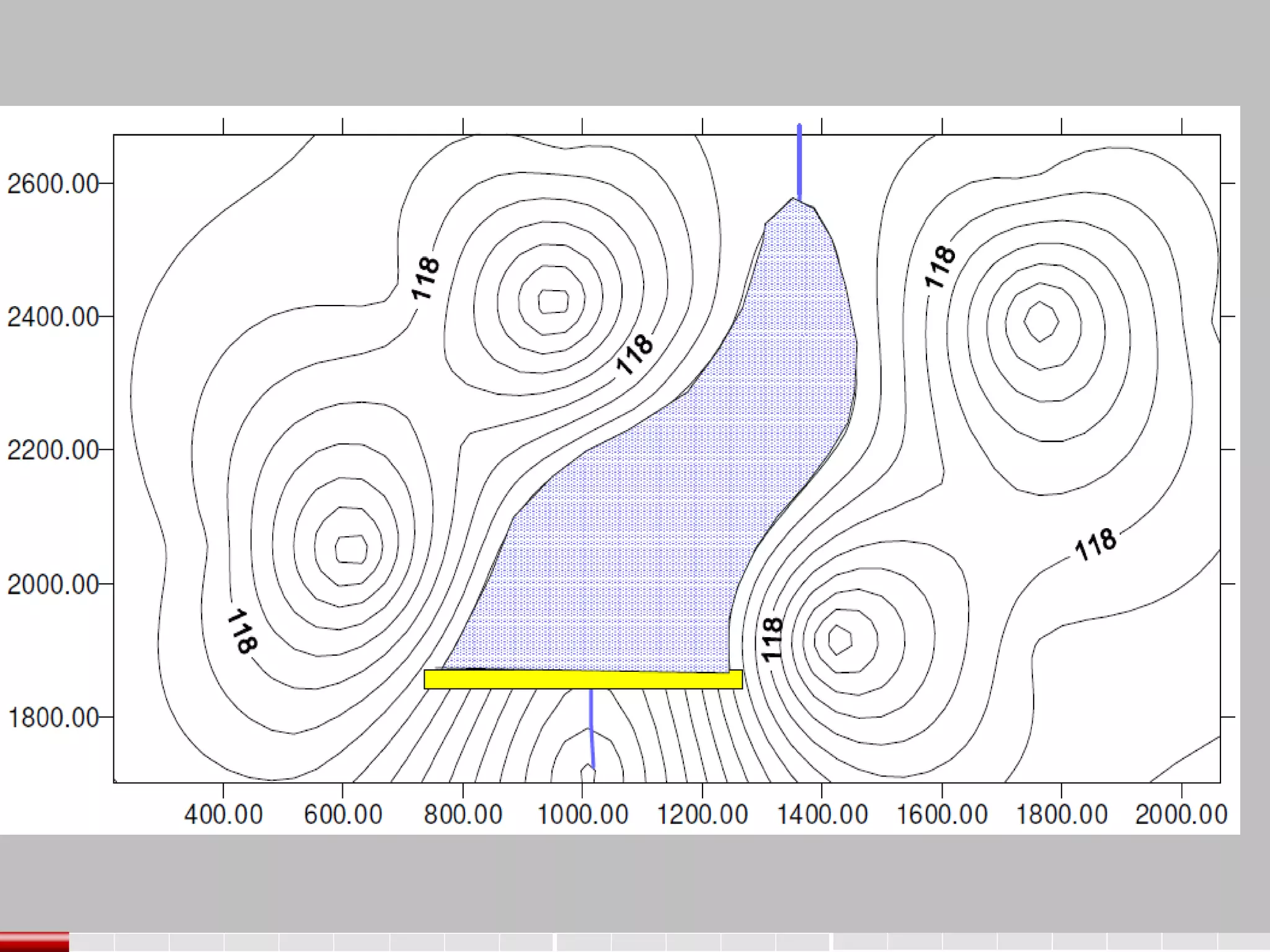This screenshot has width=1270, height=952.
Task: Click the 2600.00 y-axis label
Action: coord(53,184)
